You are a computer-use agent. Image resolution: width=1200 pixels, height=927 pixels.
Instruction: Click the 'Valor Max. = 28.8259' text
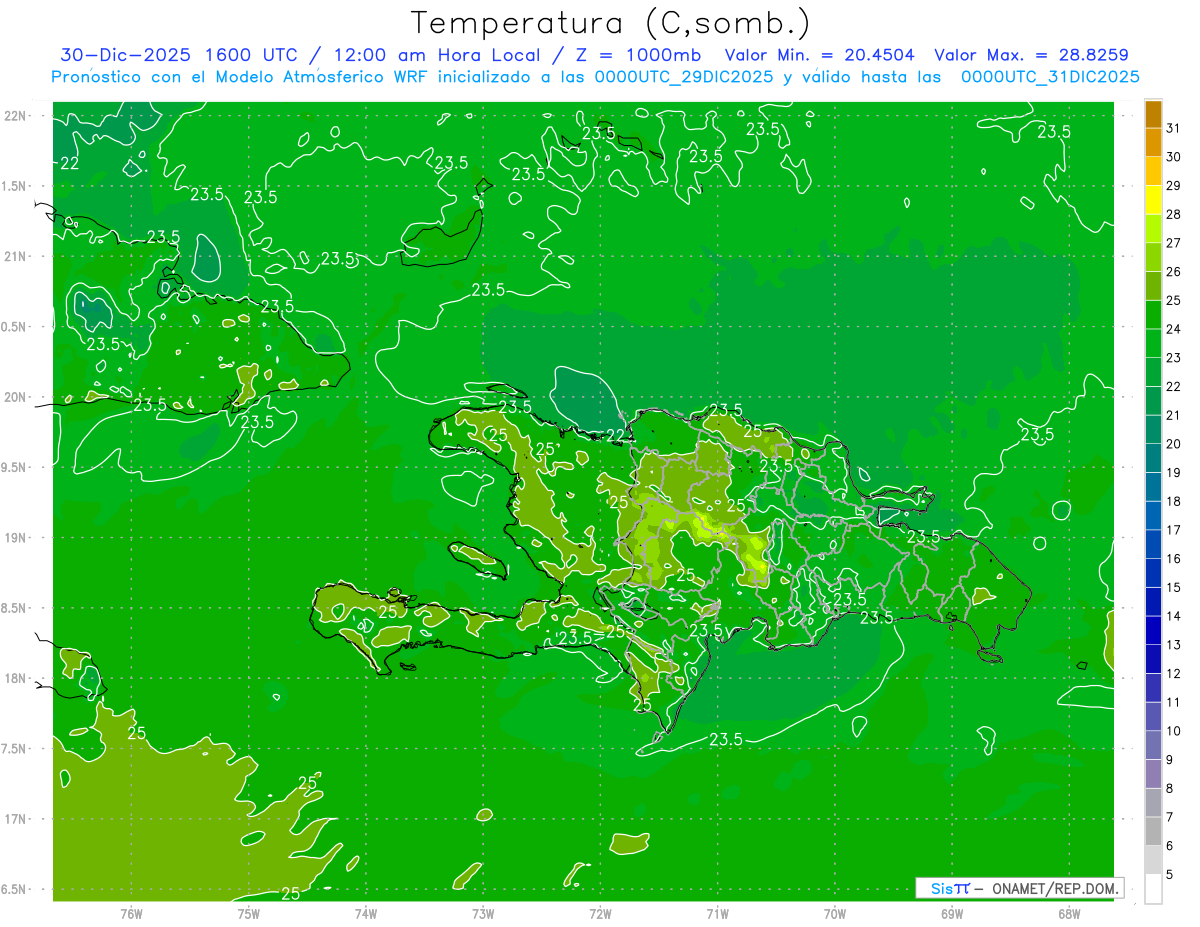click(1032, 55)
